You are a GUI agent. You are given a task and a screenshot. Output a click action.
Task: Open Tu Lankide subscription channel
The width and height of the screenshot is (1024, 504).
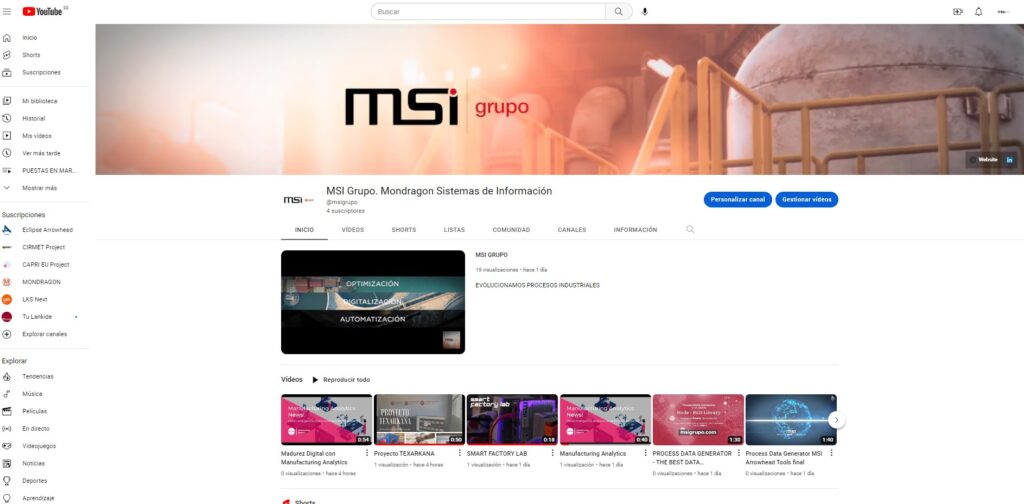tap(37, 317)
